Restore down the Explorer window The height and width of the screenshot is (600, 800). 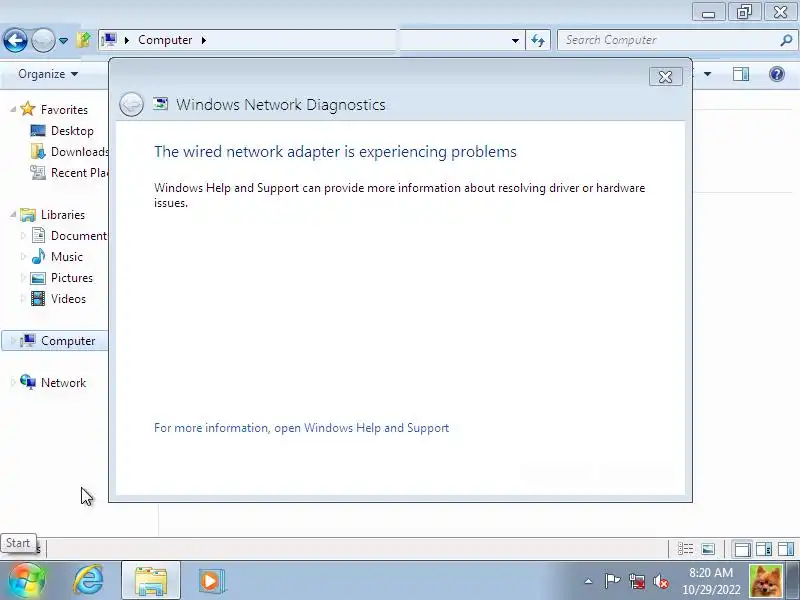click(744, 12)
